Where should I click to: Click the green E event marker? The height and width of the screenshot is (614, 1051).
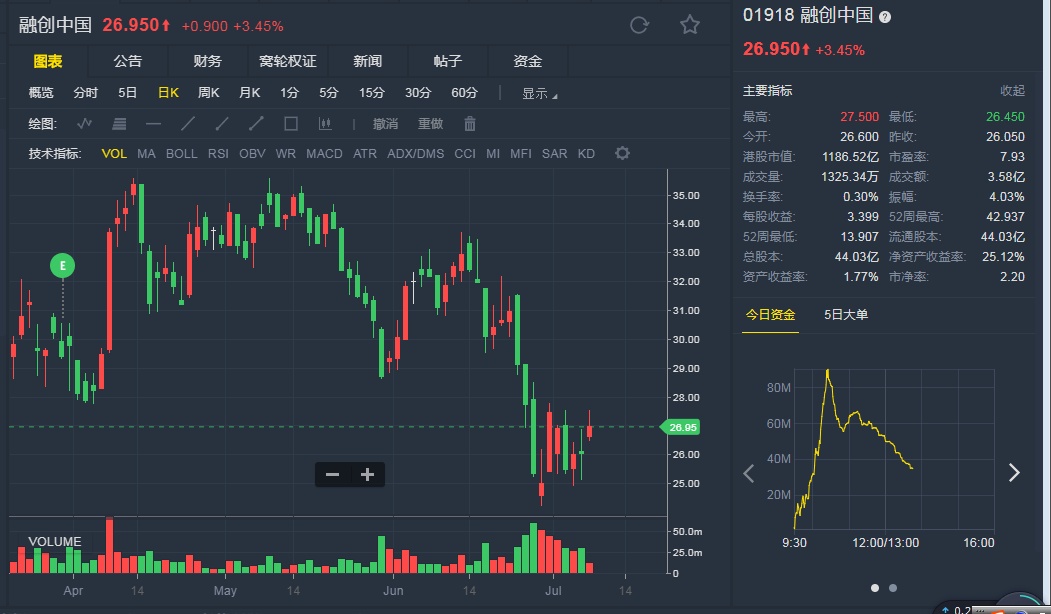63,266
